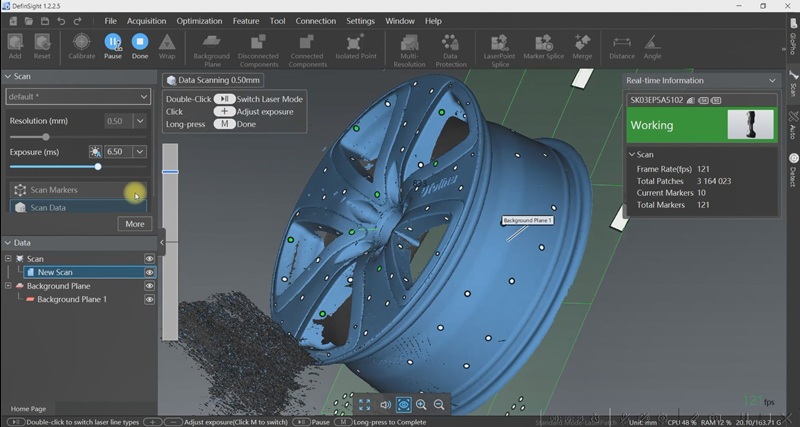800x427 pixels.
Task: Open the Background Plane tool
Action: coord(211,43)
